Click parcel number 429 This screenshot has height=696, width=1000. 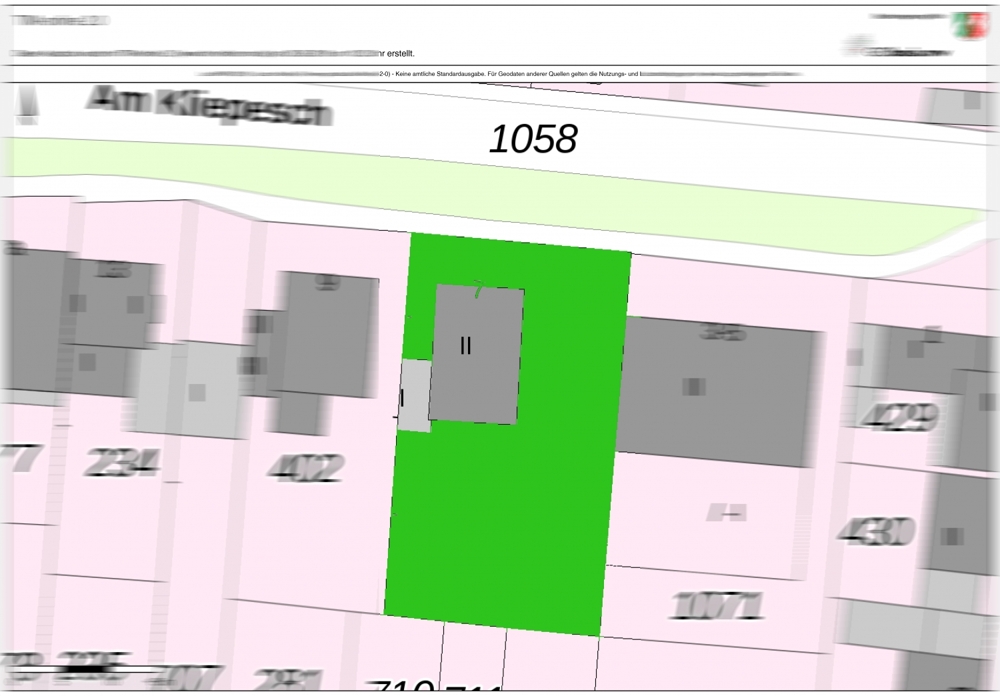899,416
